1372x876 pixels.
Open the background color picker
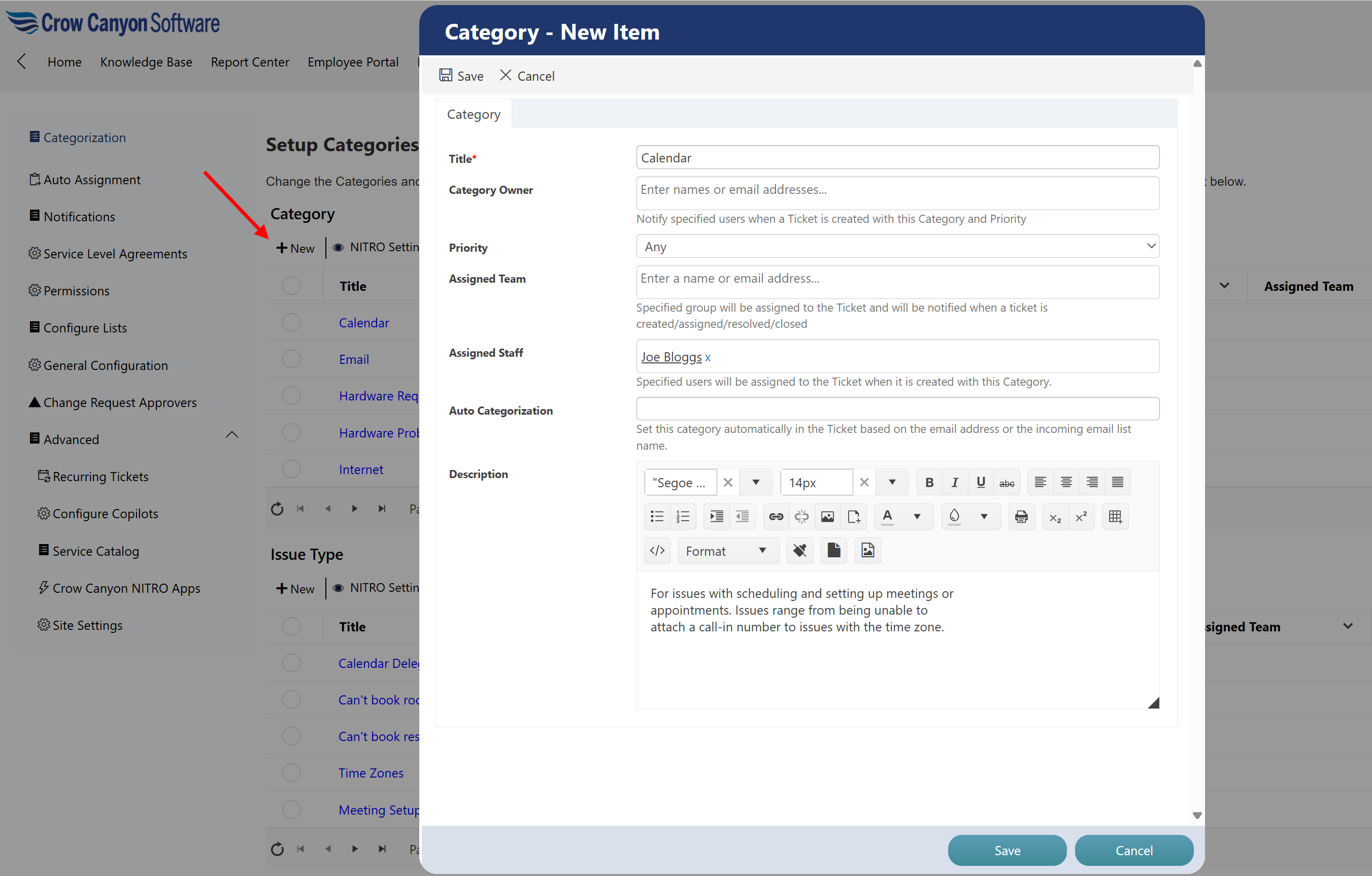pyautogui.click(x=984, y=517)
